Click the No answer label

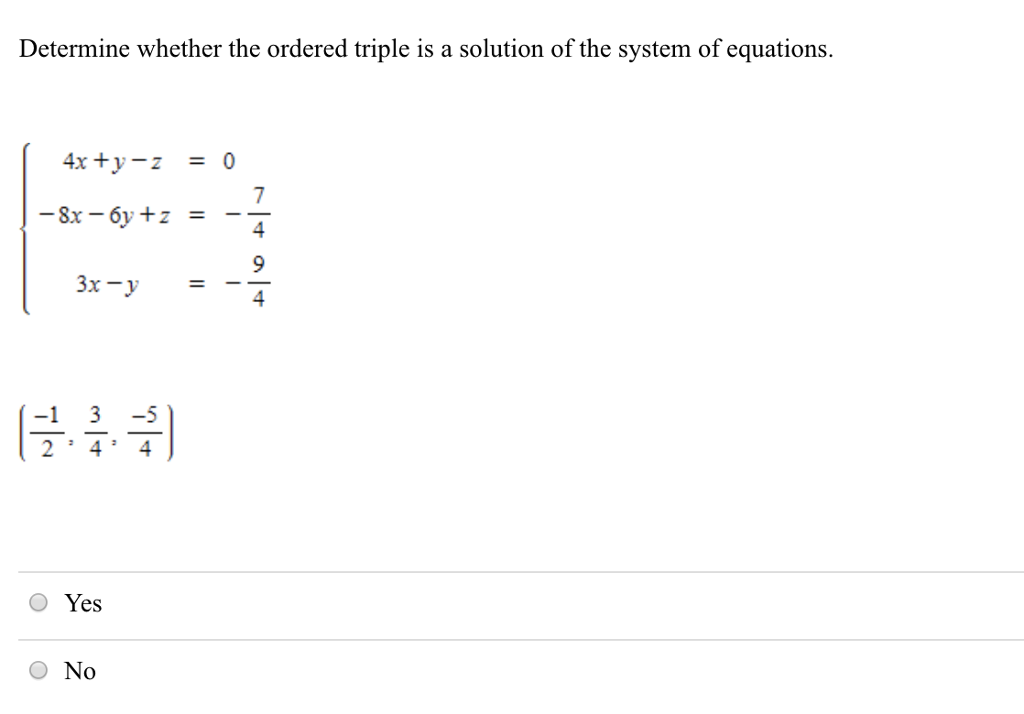(x=80, y=671)
